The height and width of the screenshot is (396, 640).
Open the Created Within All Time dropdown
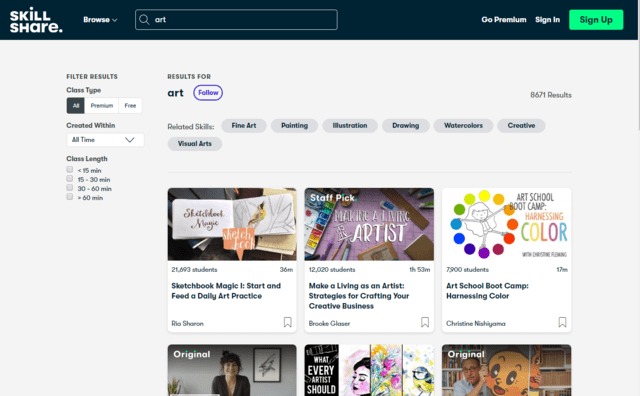[x=105, y=140]
